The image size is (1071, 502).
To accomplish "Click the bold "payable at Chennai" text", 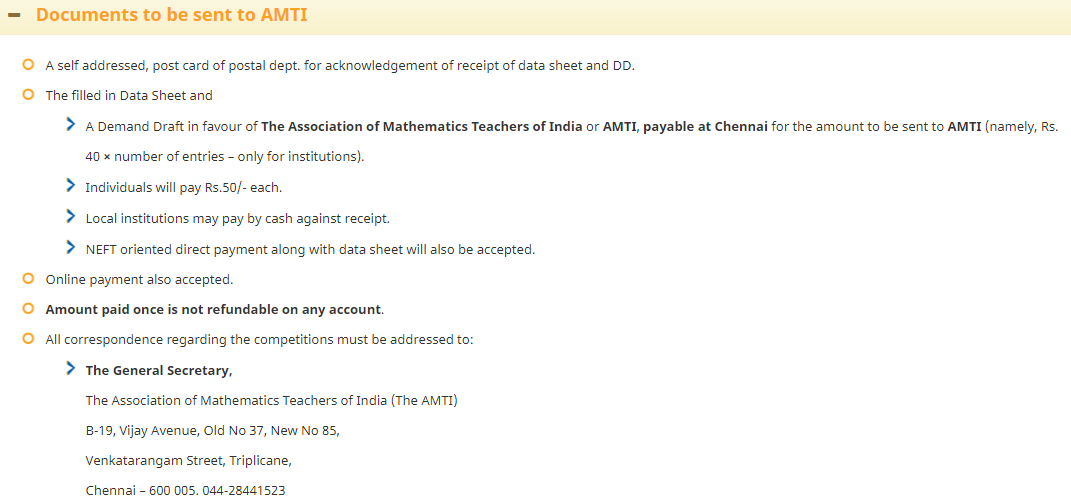I will pos(705,127).
